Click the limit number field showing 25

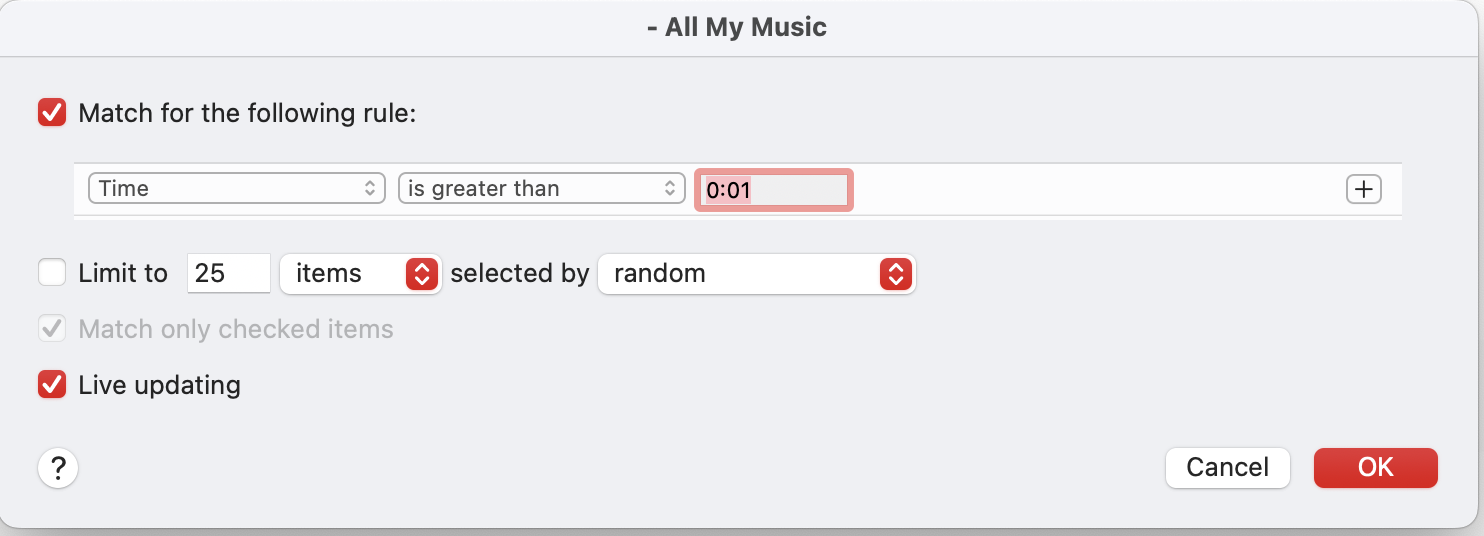coord(228,274)
